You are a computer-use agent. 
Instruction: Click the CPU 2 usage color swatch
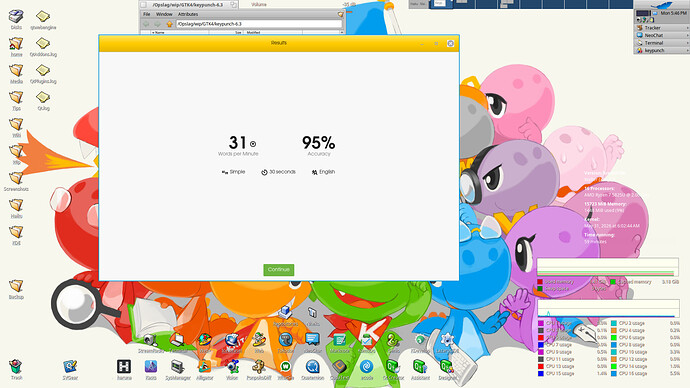(614, 323)
